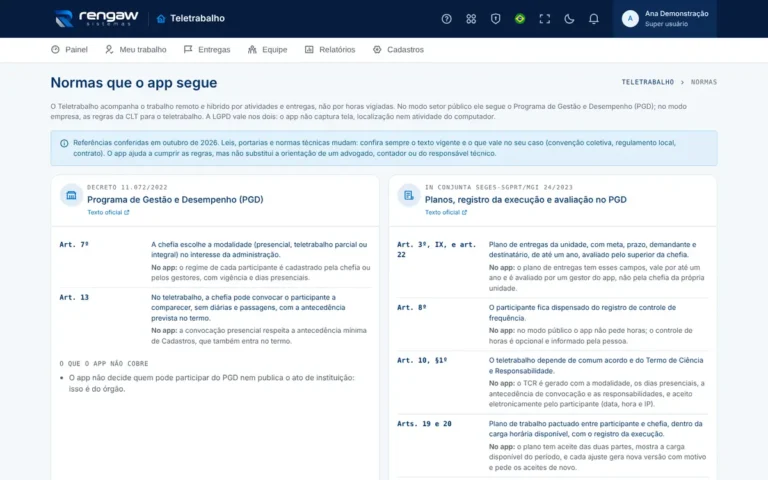Open the Painel menu

pos(69,49)
